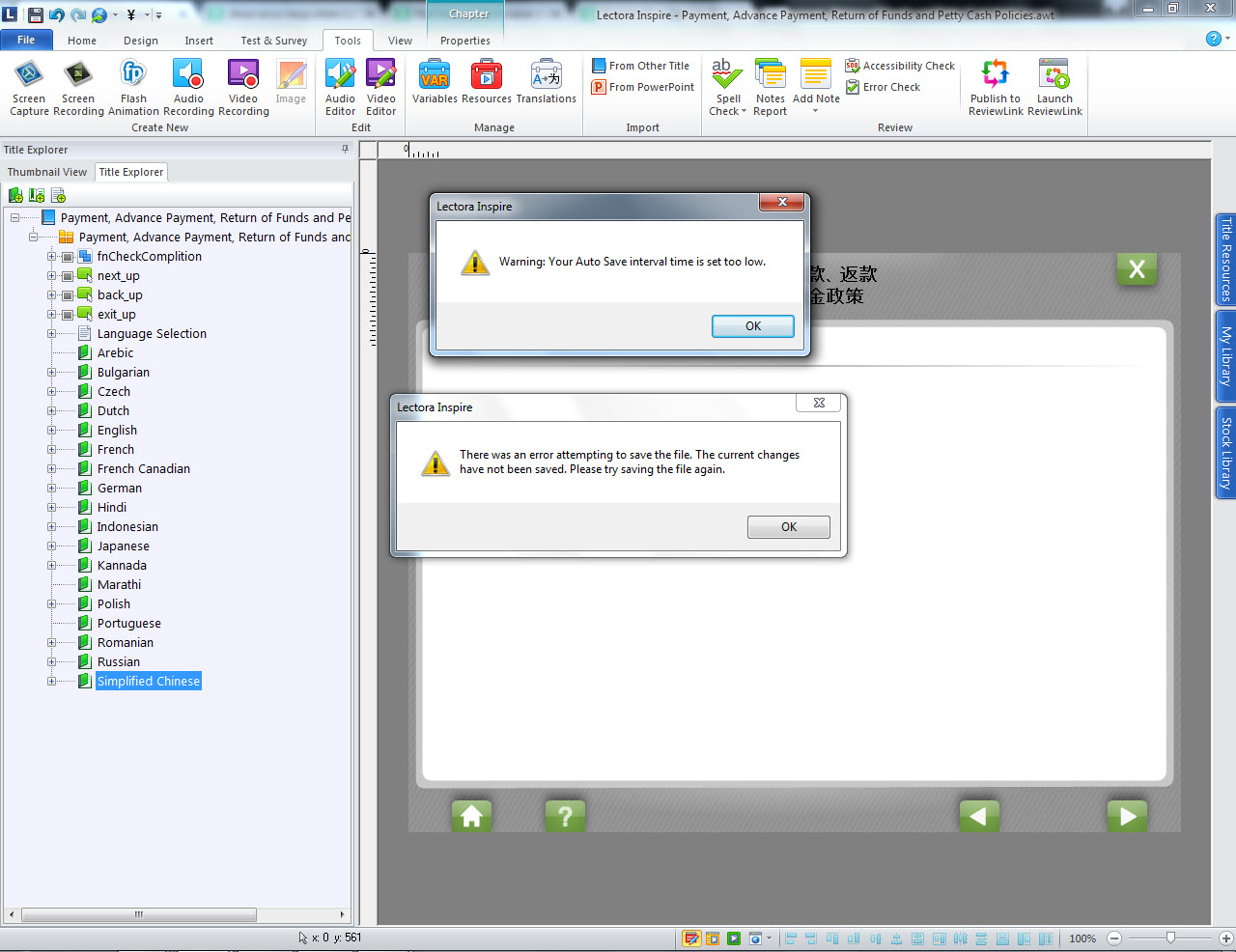Click the green X exit button on the page
Screen dimensions: 1236x952
click(1137, 269)
